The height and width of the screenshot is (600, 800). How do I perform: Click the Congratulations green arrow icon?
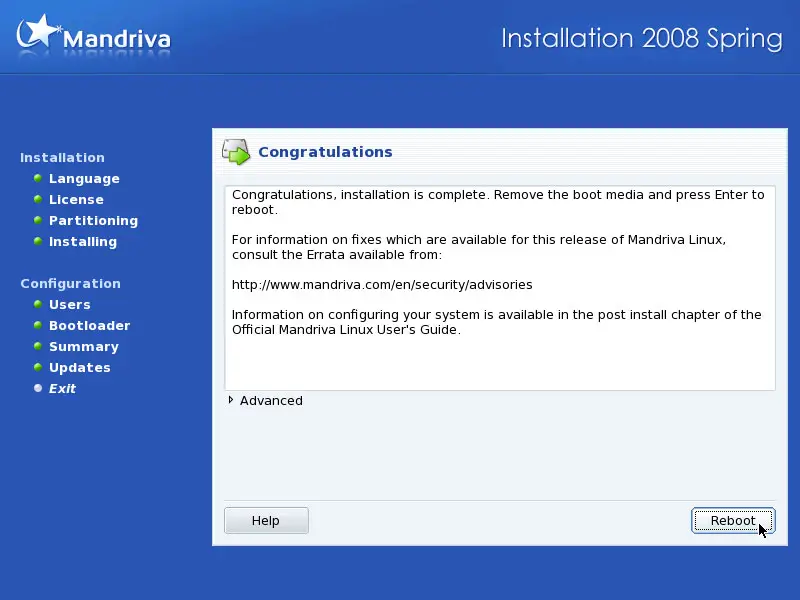pos(236,152)
